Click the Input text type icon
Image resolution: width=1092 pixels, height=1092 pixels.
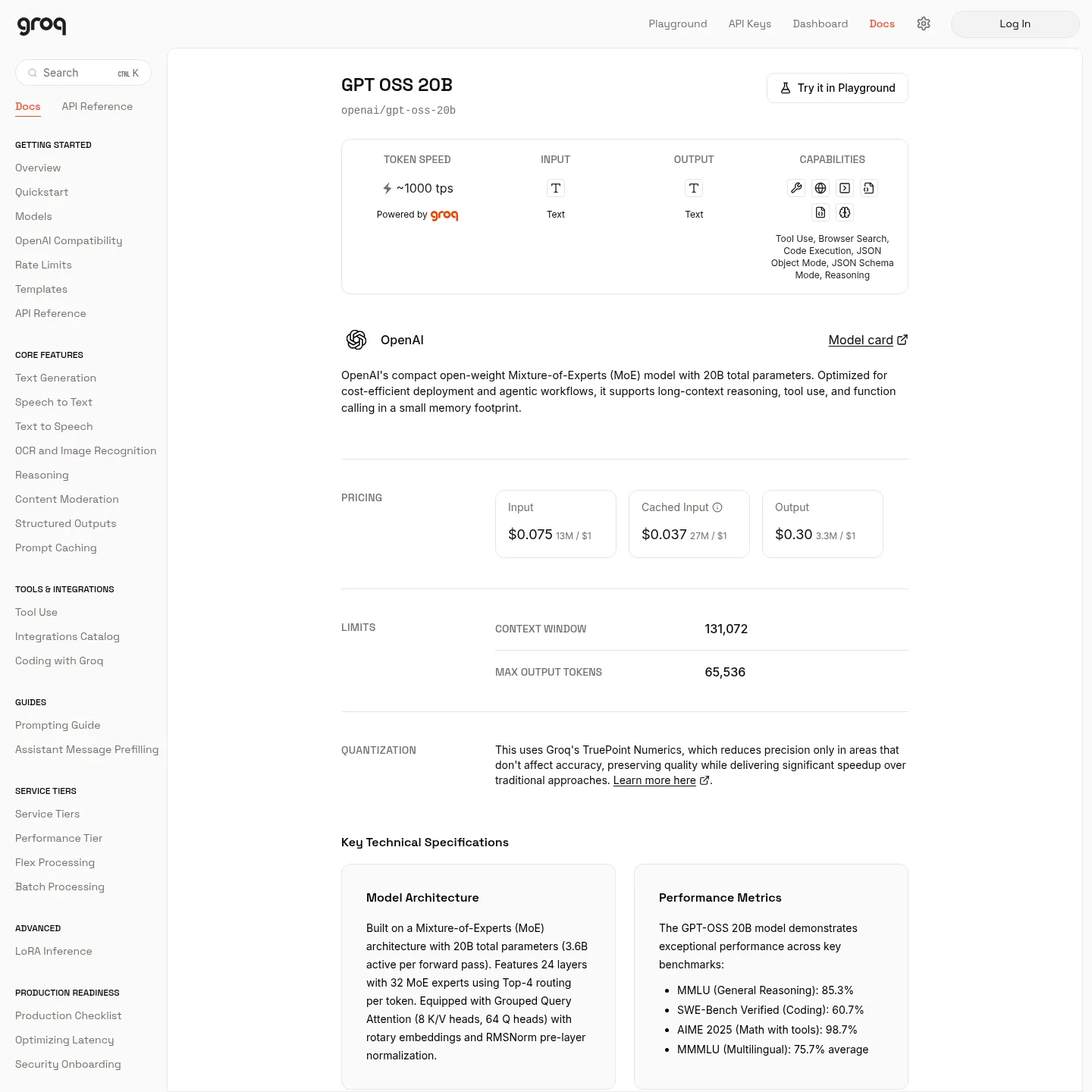[556, 188]
